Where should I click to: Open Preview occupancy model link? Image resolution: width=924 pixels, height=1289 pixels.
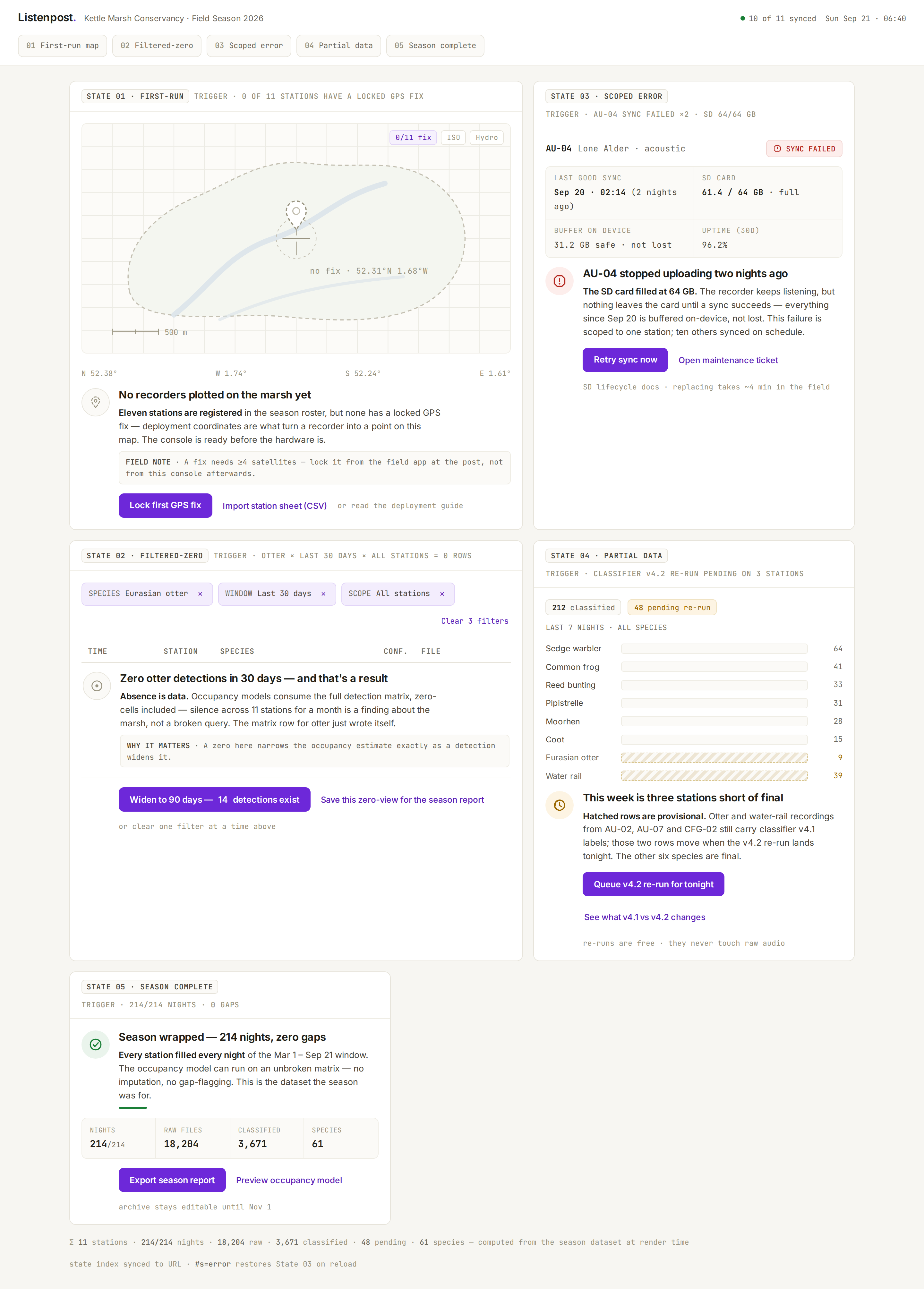[x=289, y=1181]
